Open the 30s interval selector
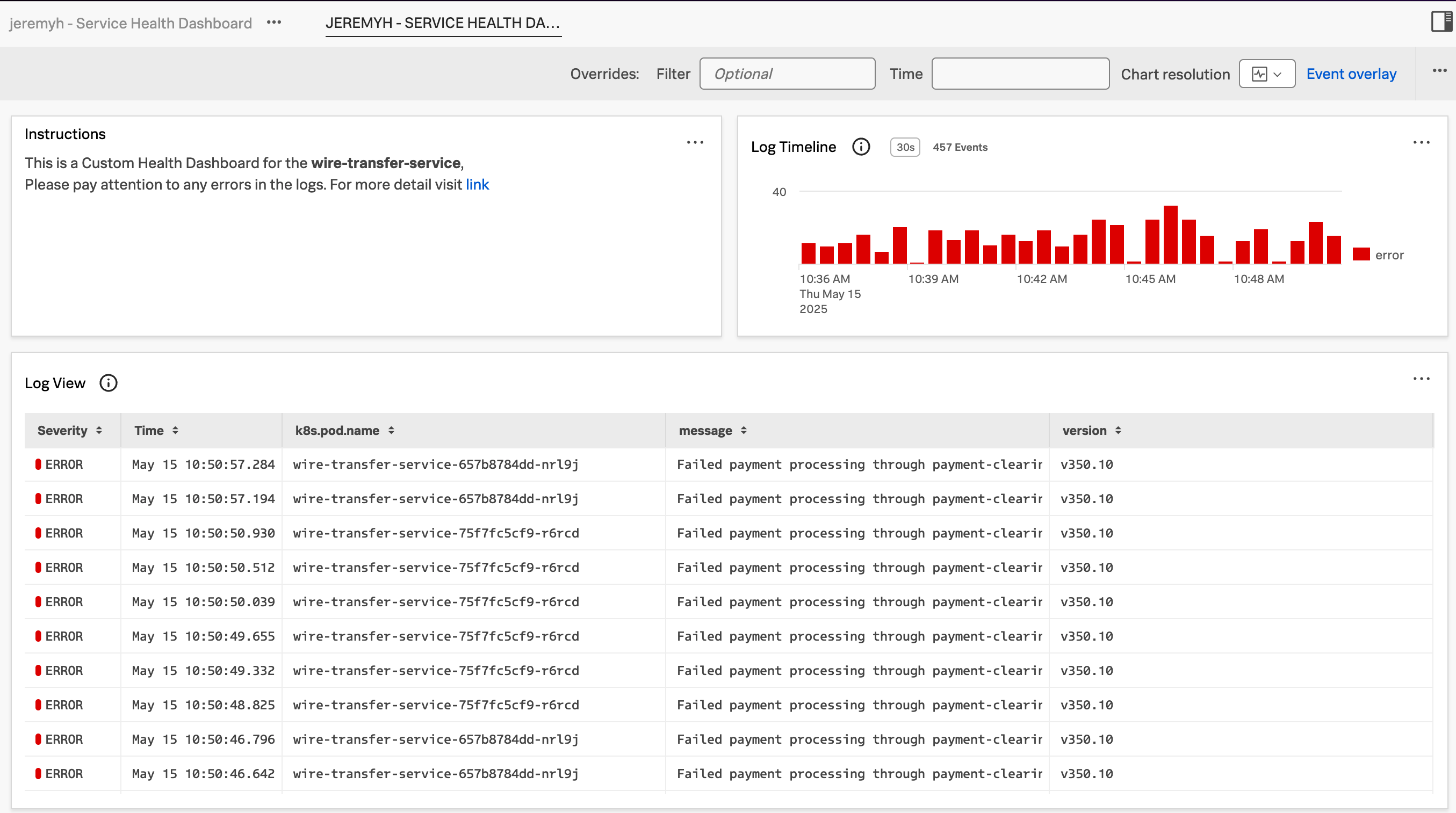Screen dimensions: 1456x813 pyautogui.click(x=904, y=147)
